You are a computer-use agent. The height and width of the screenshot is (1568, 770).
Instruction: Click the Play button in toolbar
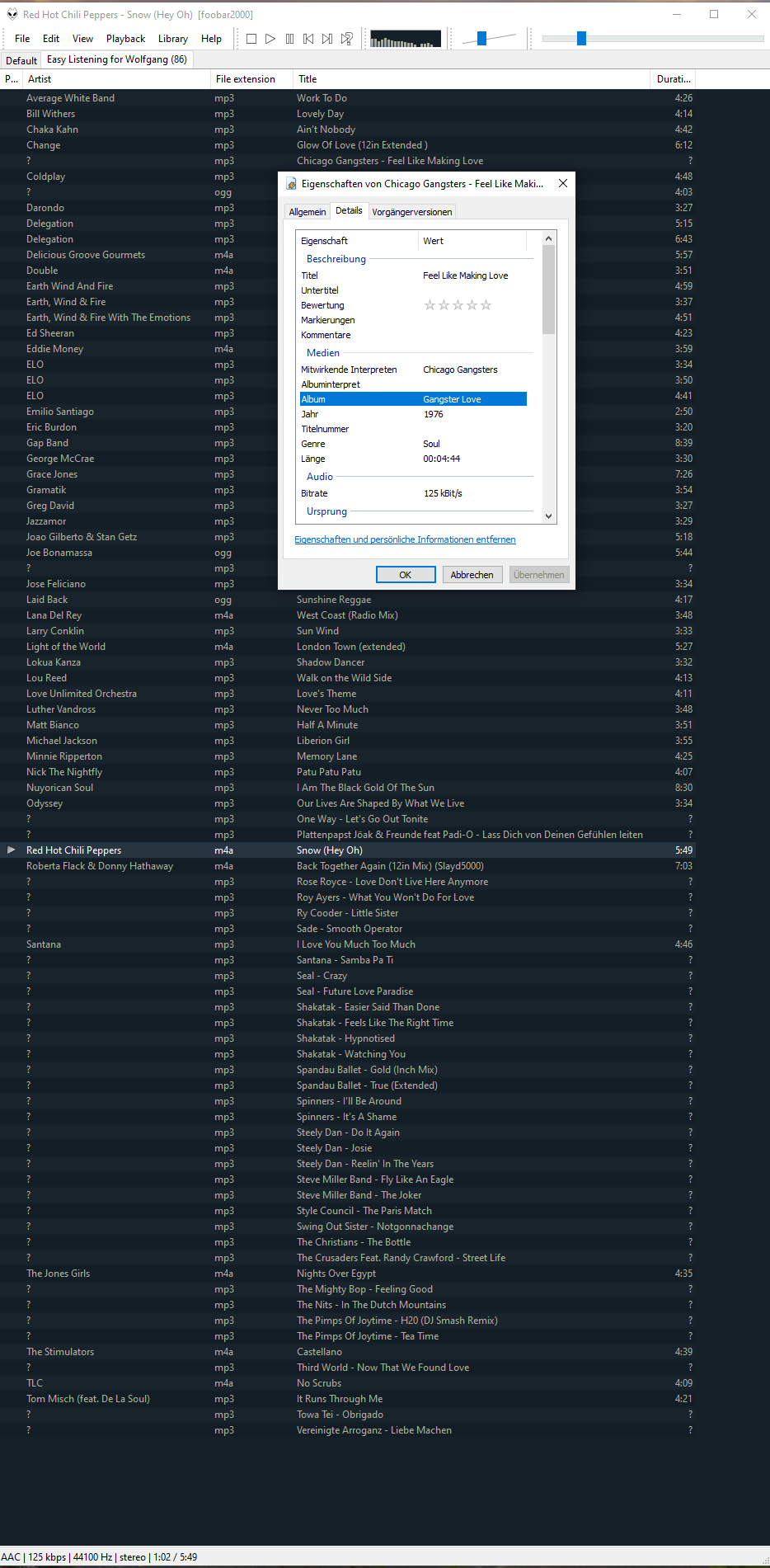270,39
